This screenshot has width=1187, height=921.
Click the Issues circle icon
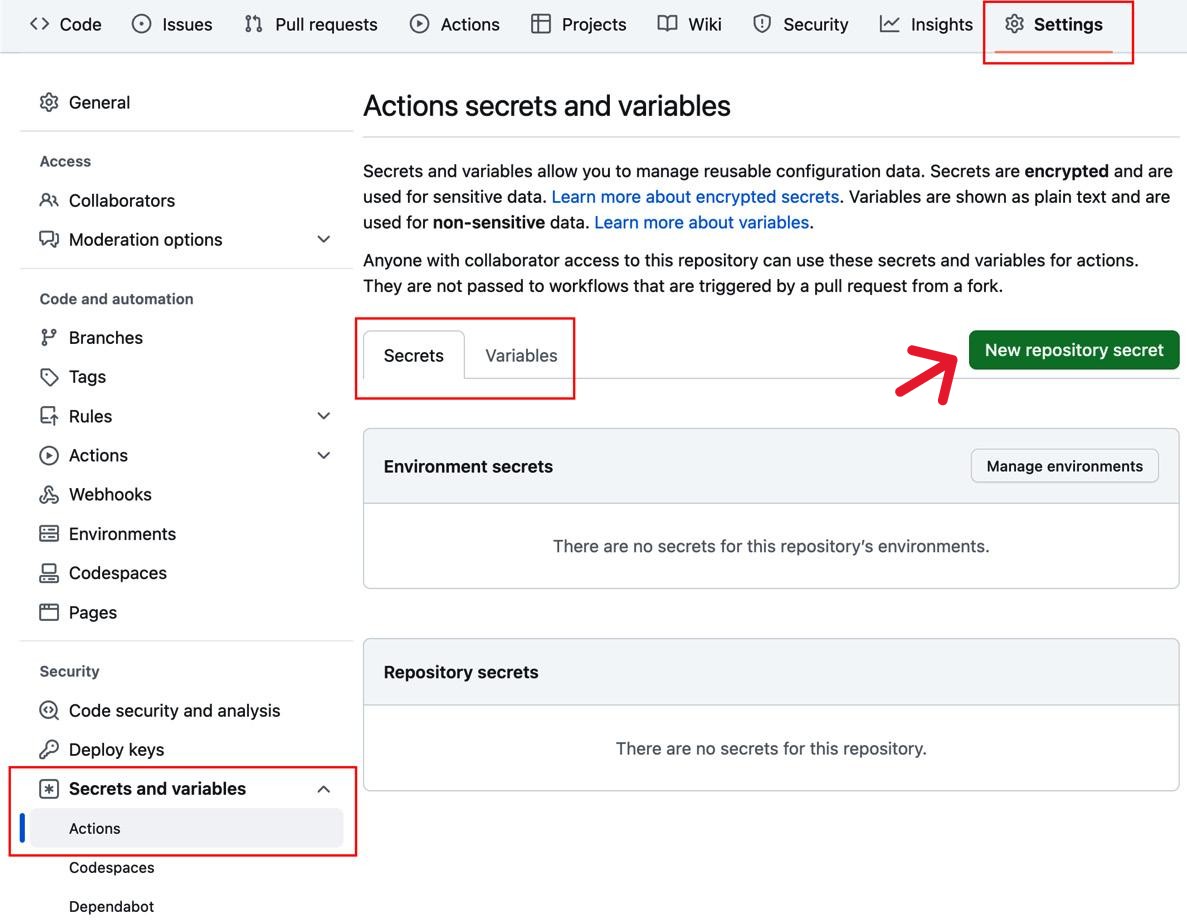(x=142, y=24)
